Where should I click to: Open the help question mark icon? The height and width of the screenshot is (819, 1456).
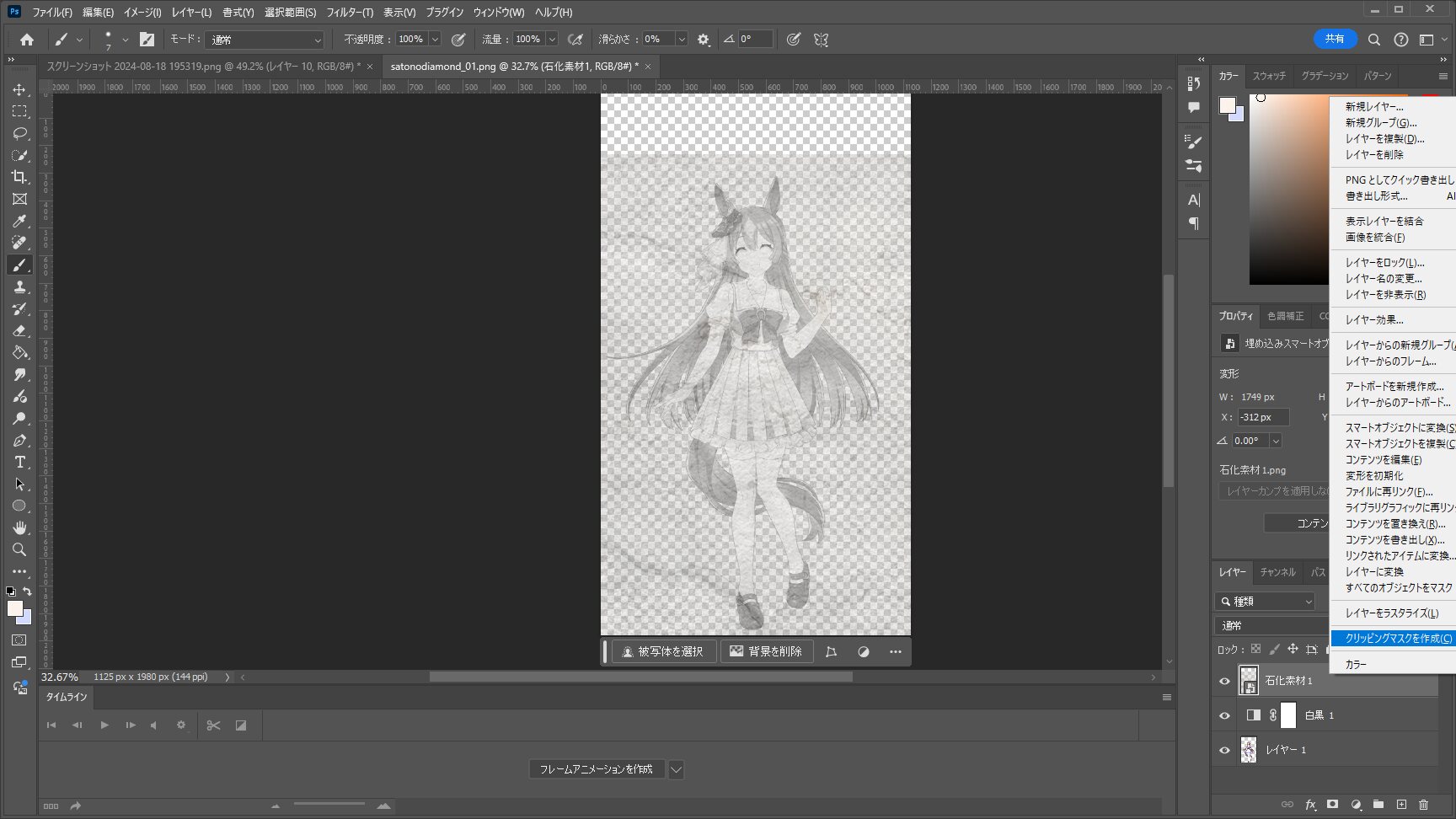pyautogui.click(x=1400, y=40)
